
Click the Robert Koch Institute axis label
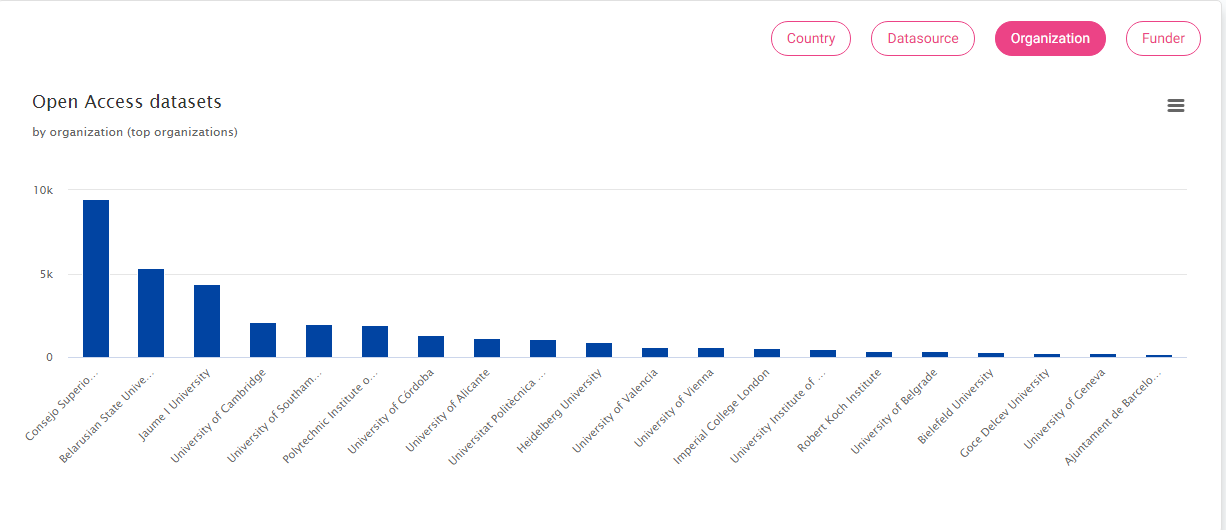tap(843, 408)
